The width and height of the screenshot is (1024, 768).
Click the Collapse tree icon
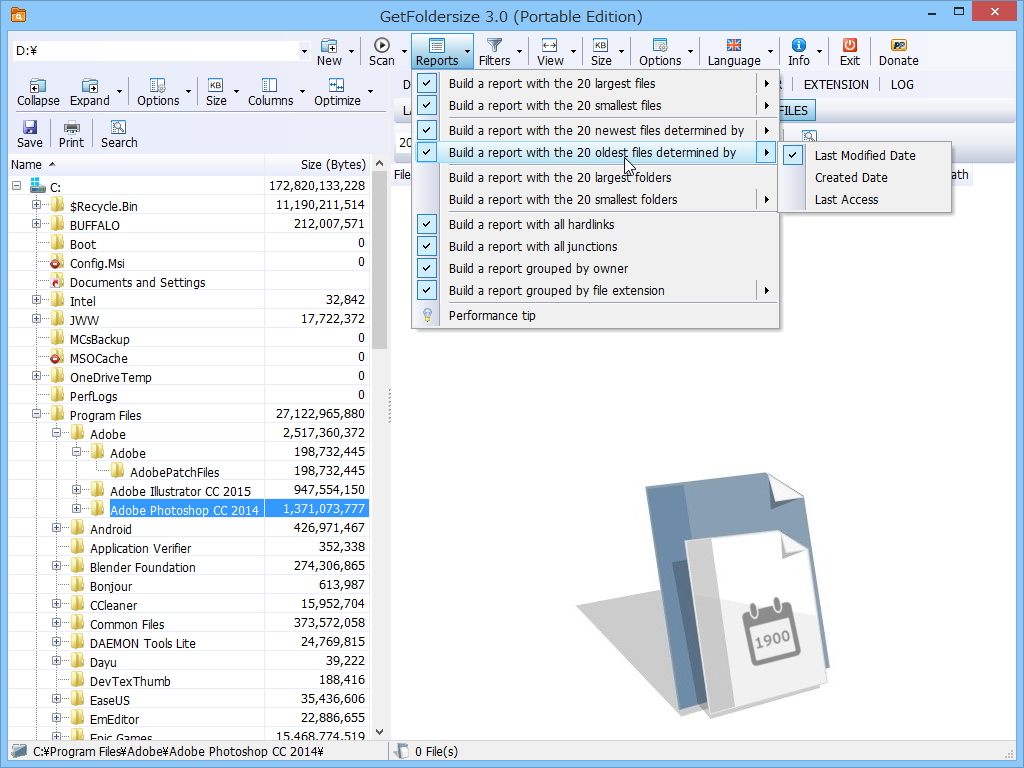pos(38,86)
